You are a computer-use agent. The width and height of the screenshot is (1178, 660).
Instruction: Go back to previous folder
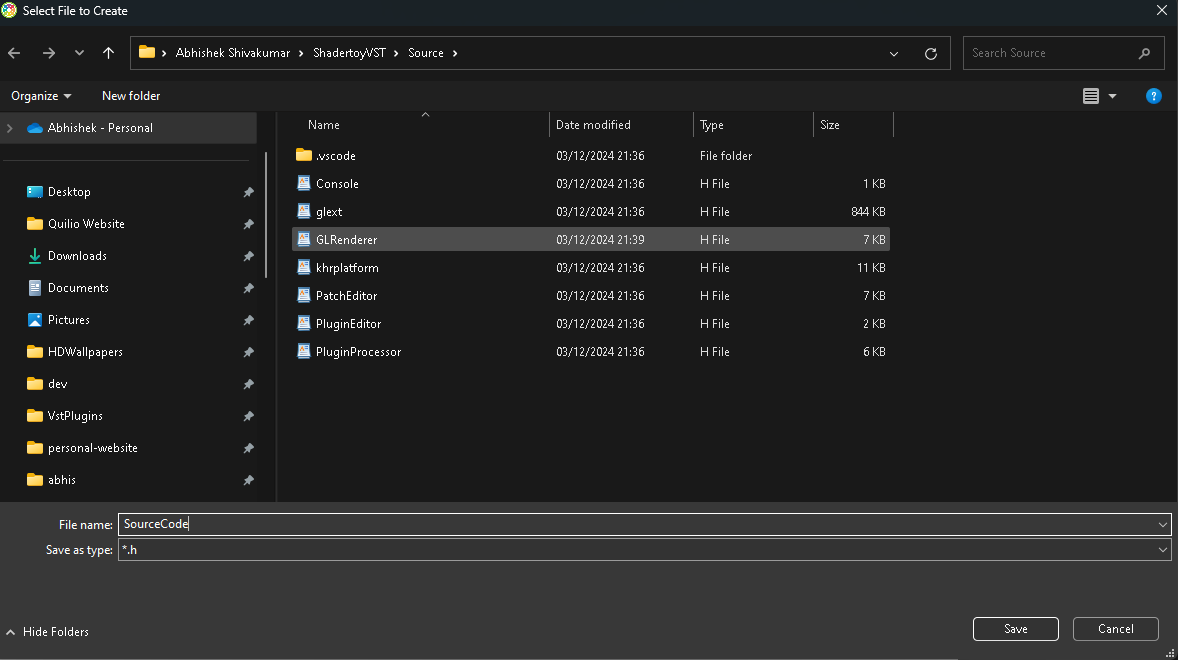tap(14, 53)
